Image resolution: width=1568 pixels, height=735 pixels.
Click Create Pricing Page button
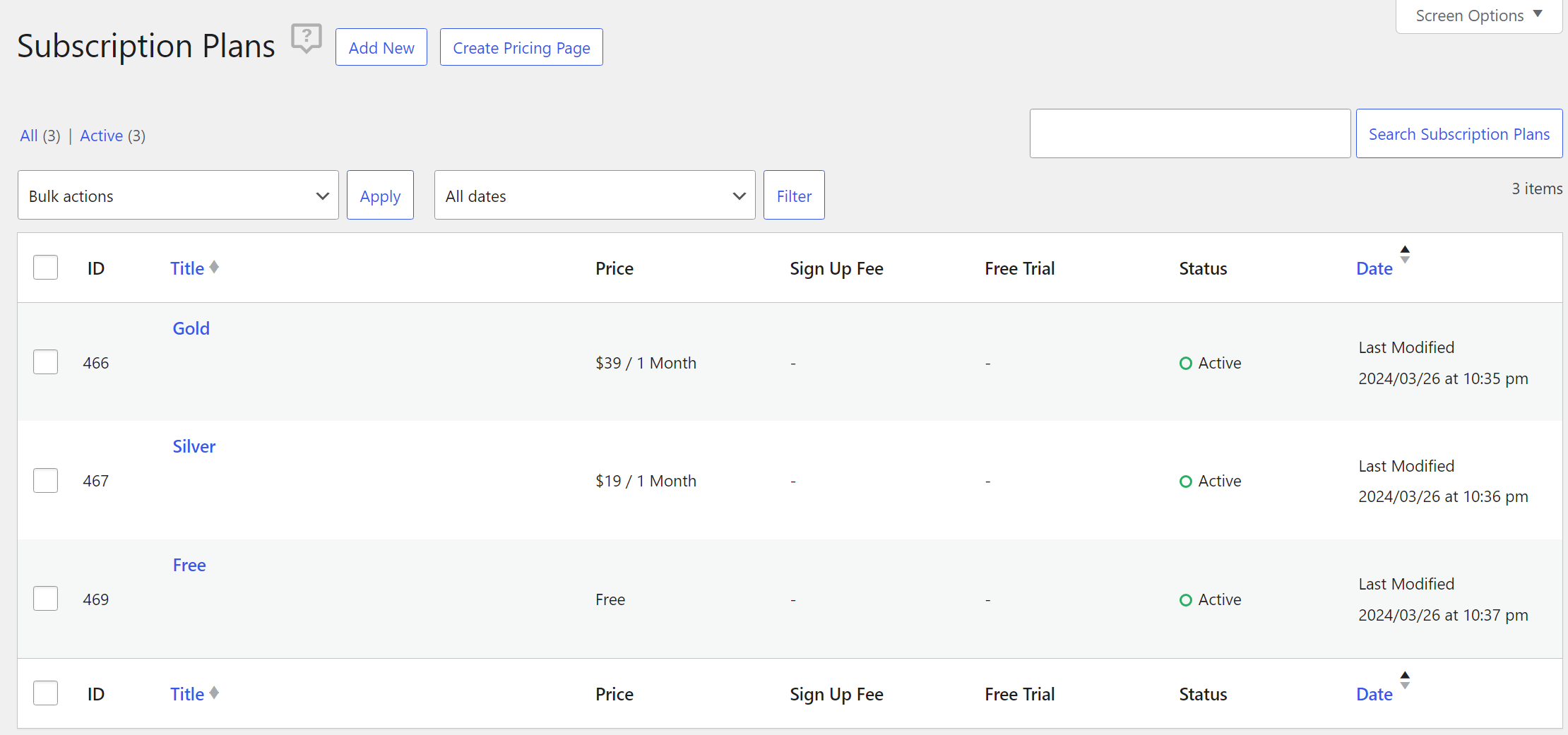pos(521,47)
